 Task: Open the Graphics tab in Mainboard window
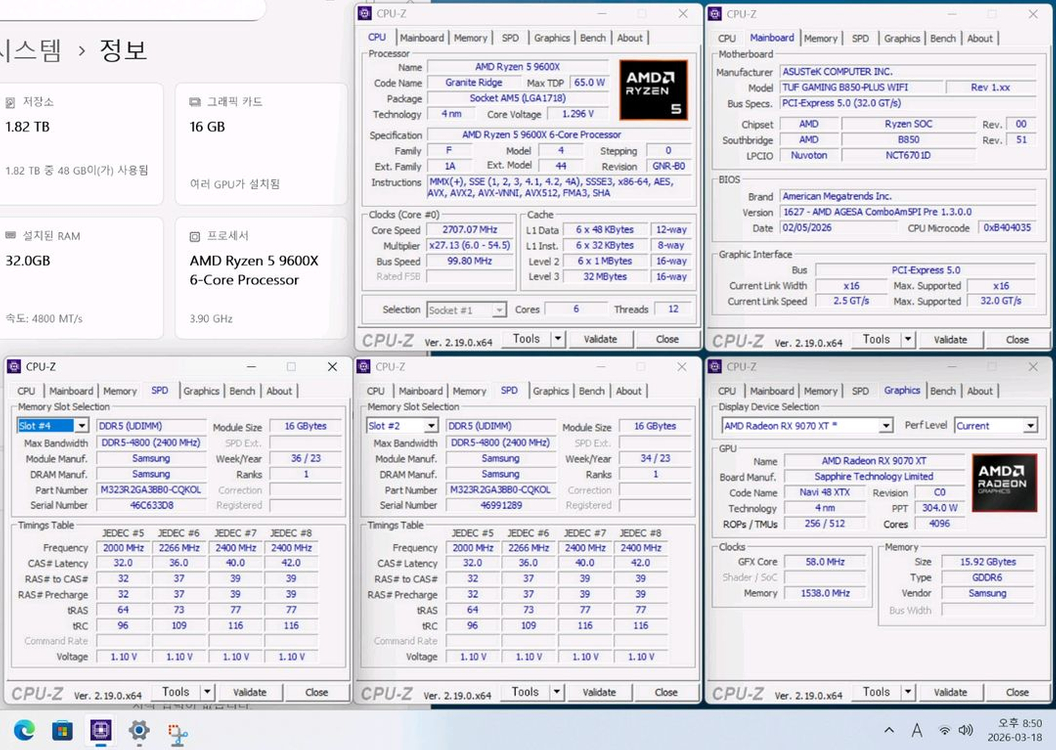point(902,37)
